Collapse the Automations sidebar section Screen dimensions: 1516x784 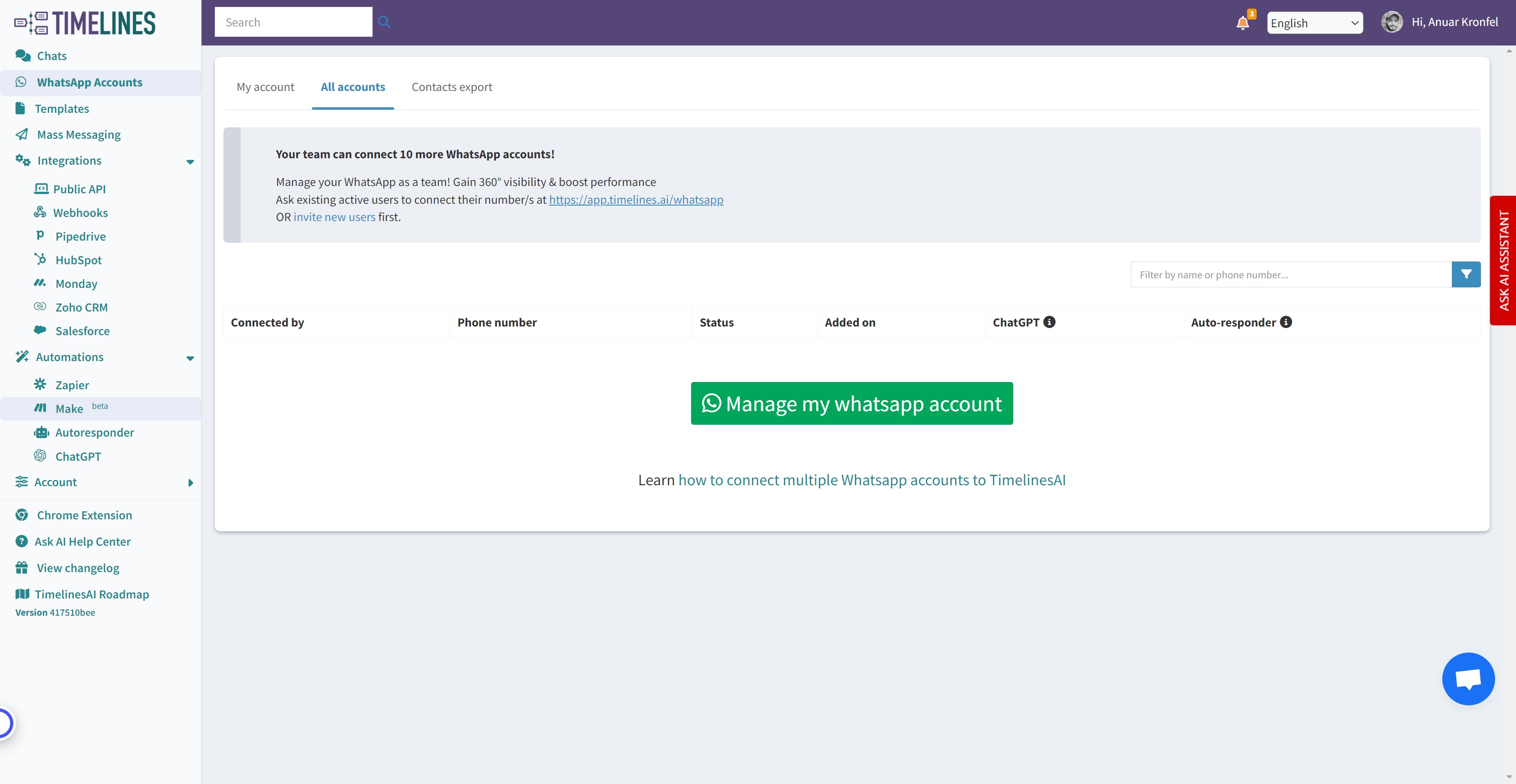click(189, 358)
